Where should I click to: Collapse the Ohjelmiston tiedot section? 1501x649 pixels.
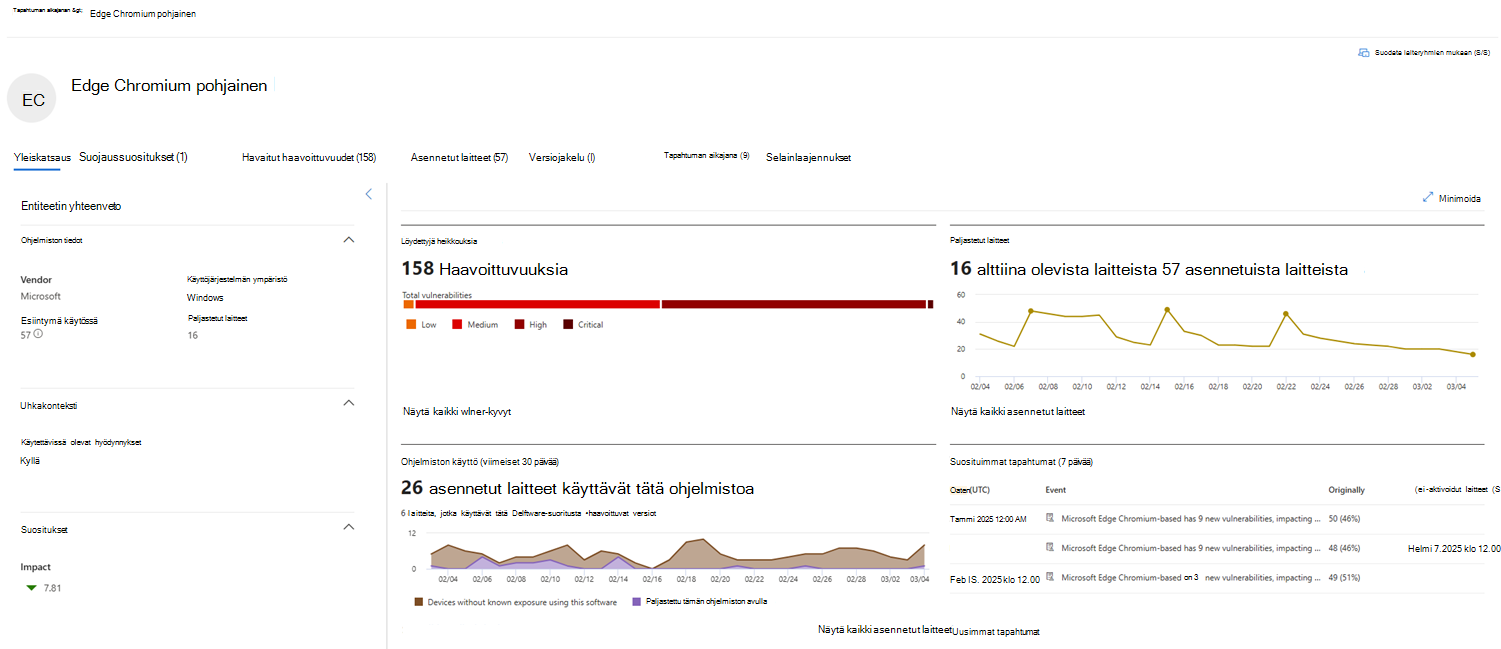tap(349, 240)
